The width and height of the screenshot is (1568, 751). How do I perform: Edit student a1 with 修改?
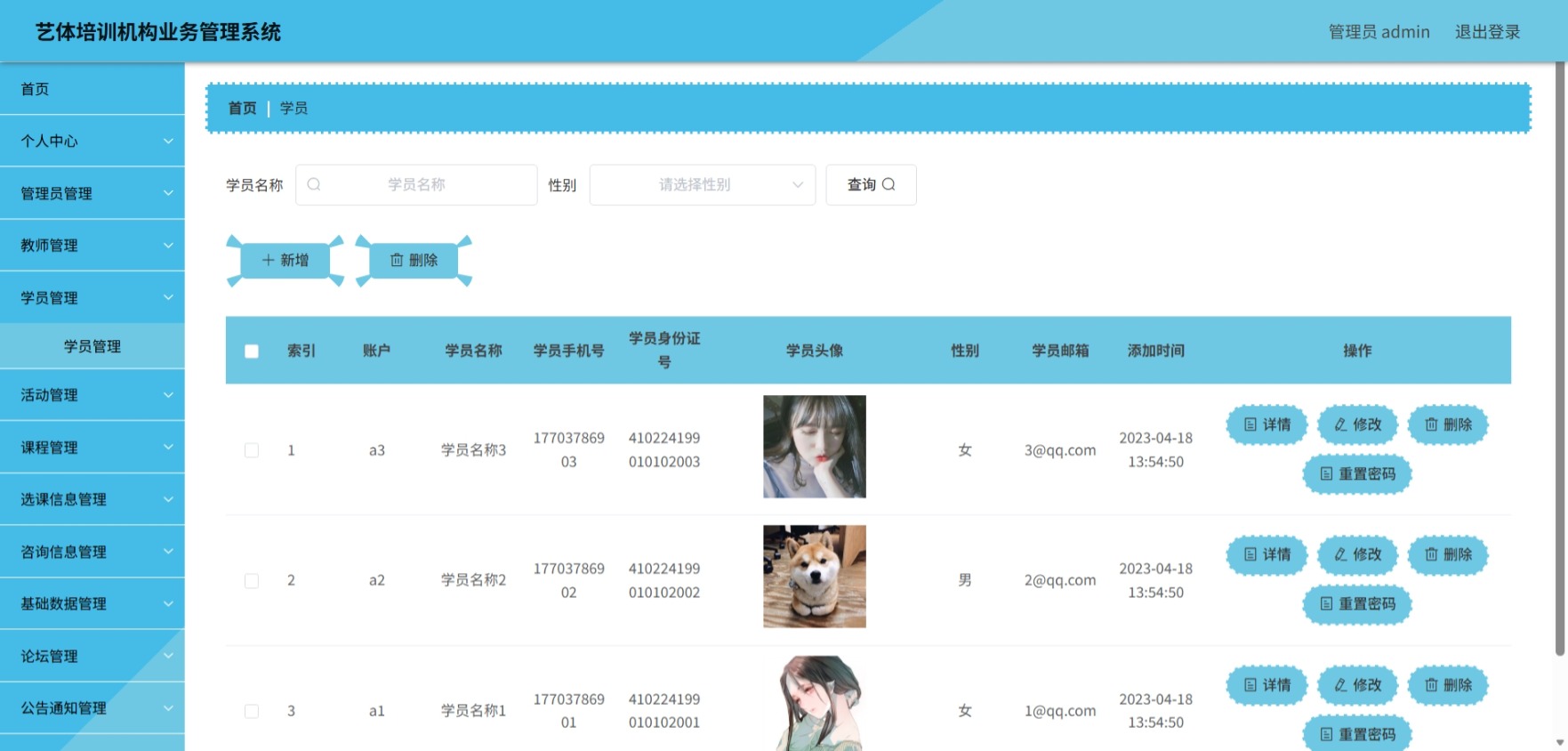[1357, 685]
